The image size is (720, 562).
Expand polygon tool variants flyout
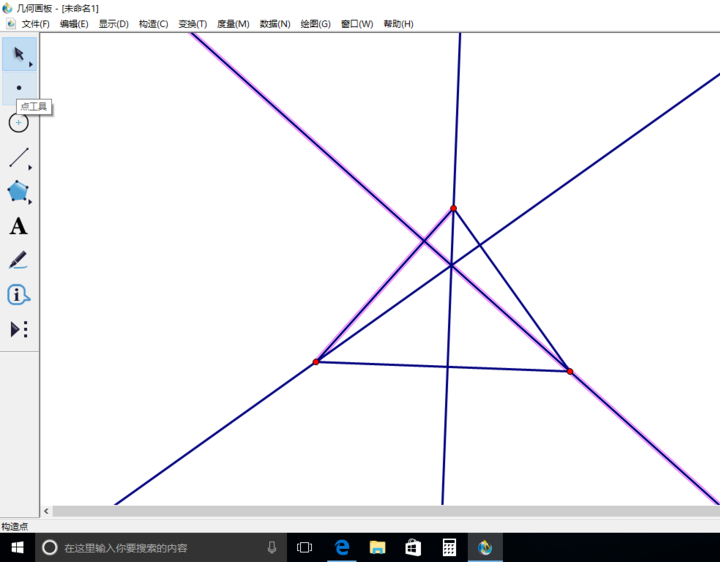point(30,202)
